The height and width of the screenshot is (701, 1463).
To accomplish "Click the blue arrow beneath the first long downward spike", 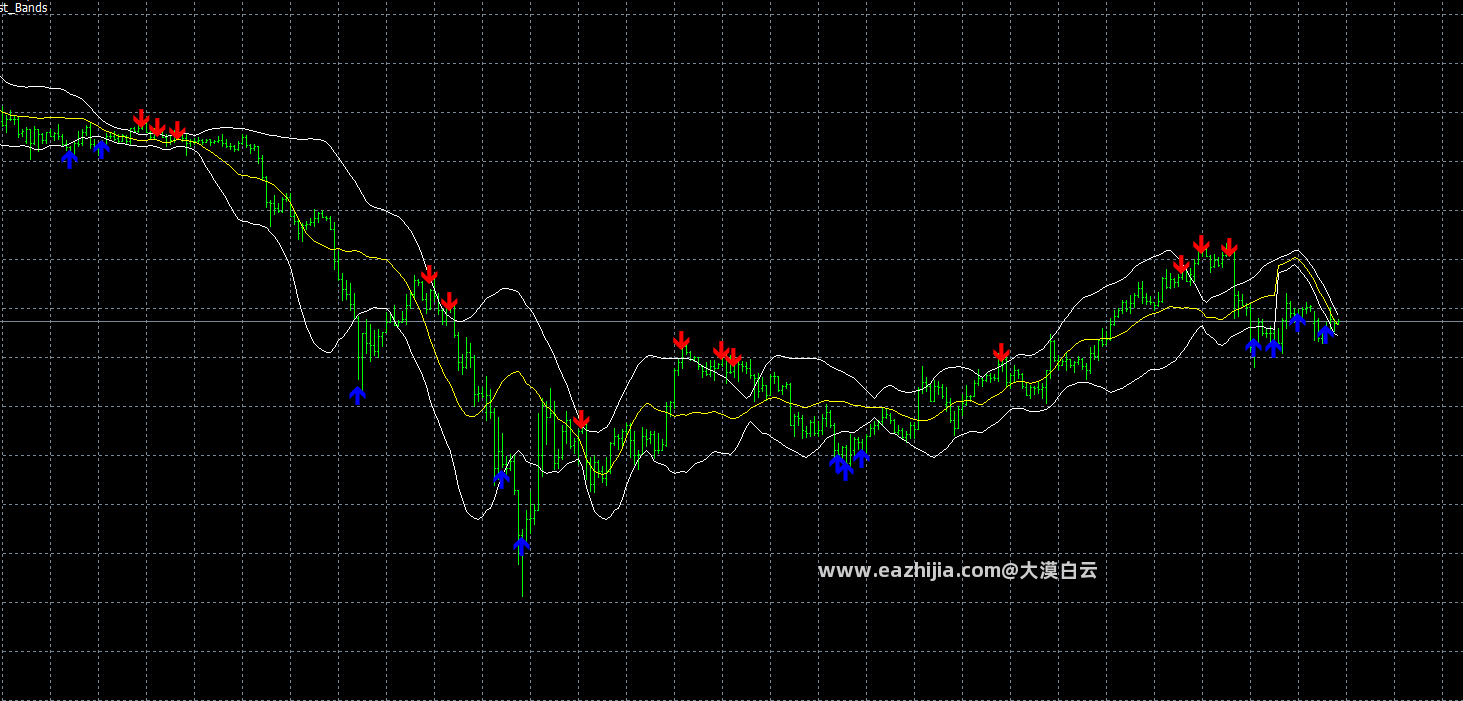I will click(x=358, y=395).
